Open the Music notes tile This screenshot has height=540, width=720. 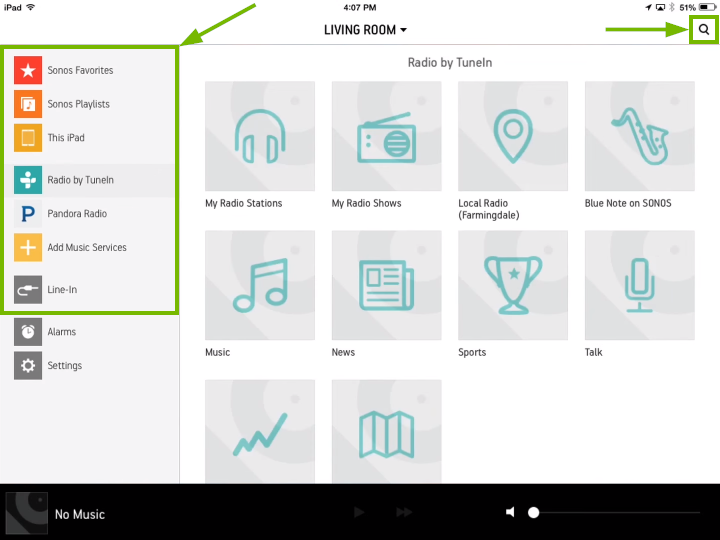tap(260, 285)
